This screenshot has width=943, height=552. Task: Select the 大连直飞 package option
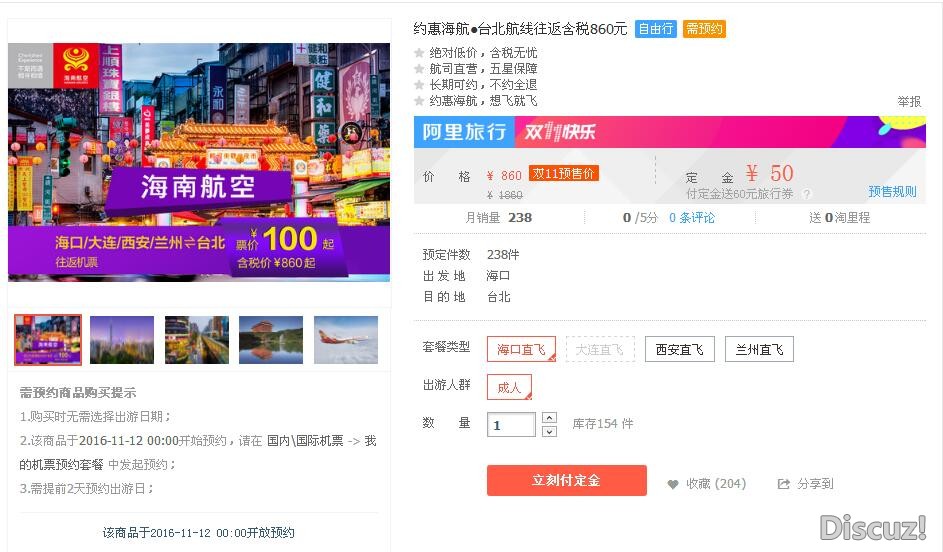click(x=600, y=349)
